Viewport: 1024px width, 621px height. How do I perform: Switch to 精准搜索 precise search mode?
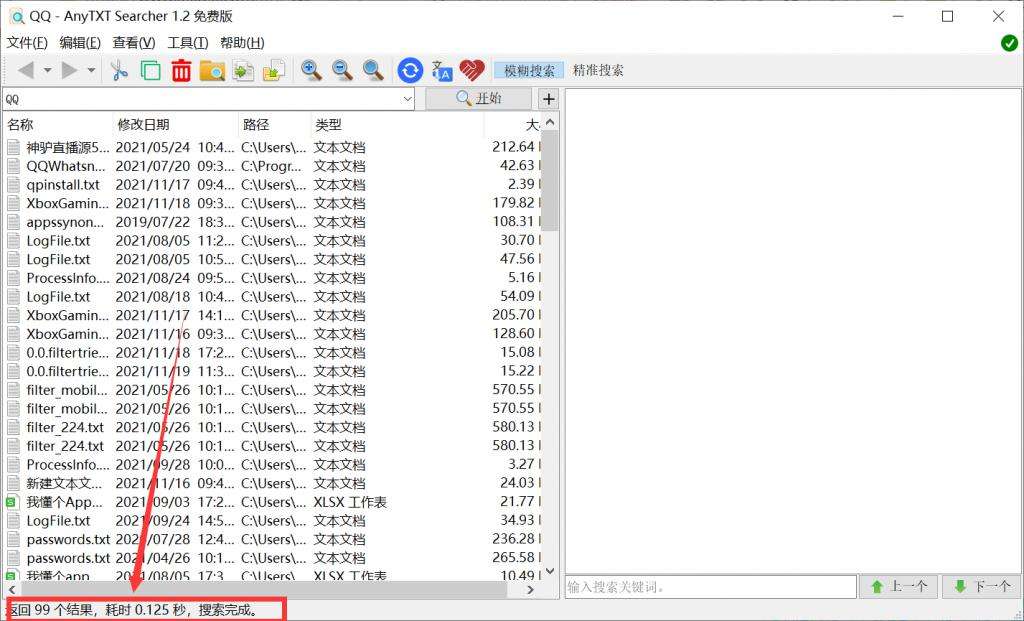click(598, 70)
